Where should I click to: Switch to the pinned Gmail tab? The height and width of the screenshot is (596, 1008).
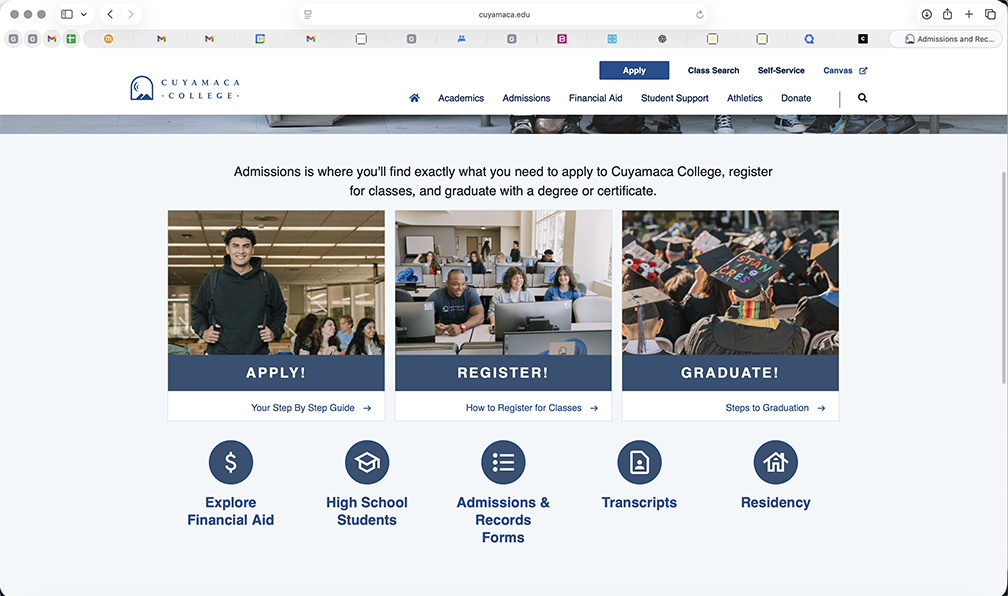(51, 39)
